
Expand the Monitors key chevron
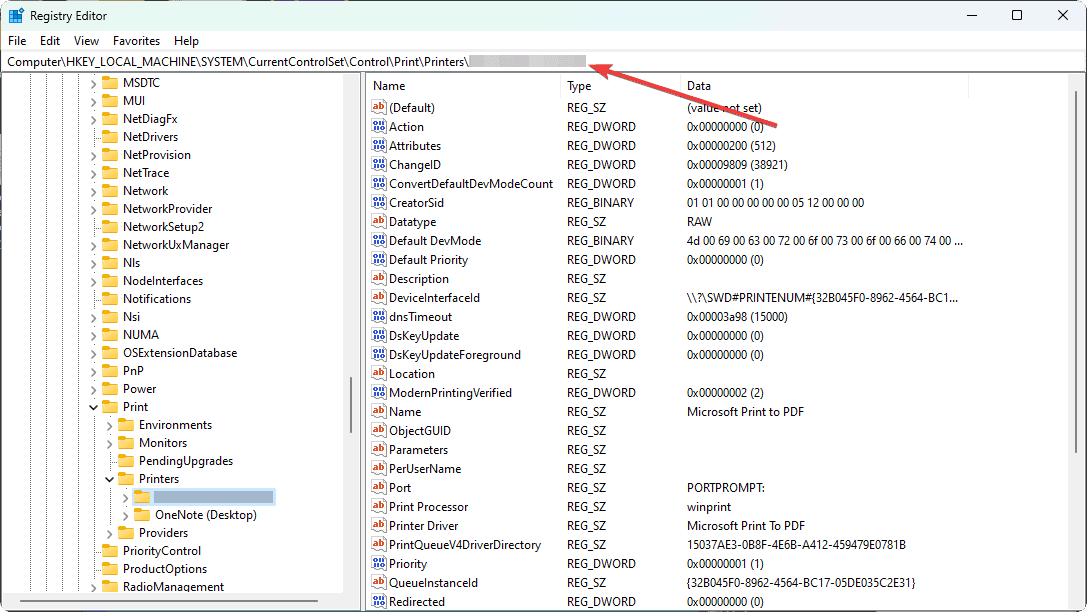(109, 443)
